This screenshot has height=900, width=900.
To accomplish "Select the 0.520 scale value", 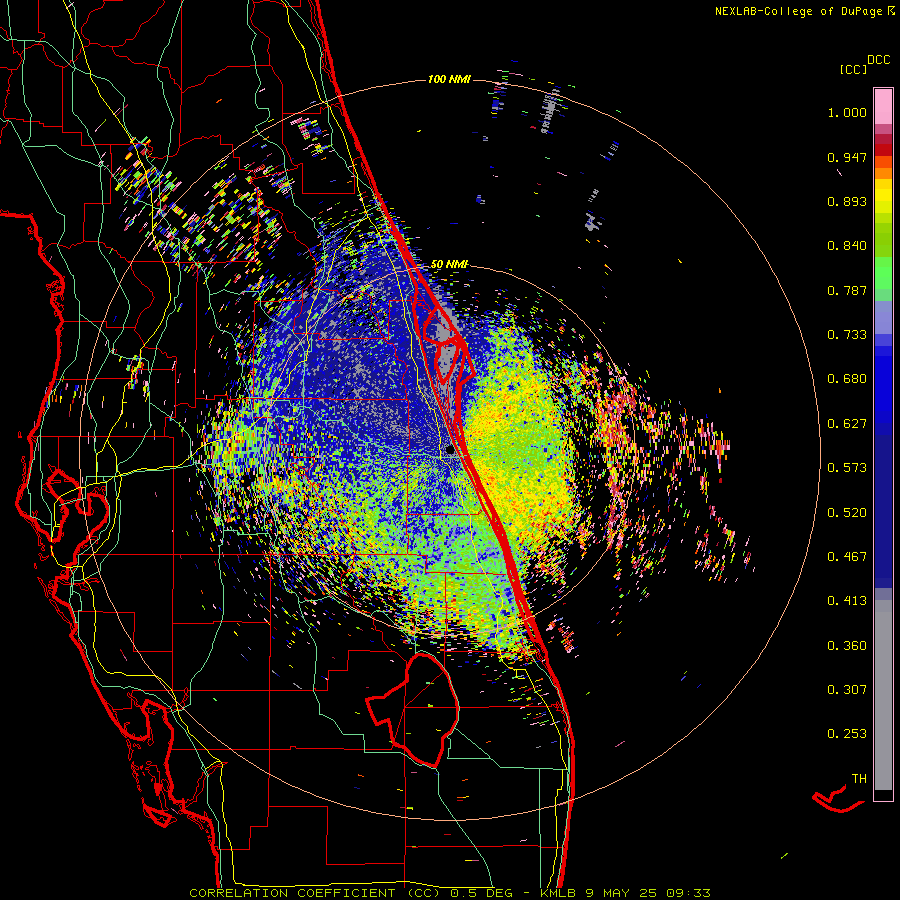I will point(847,513).
